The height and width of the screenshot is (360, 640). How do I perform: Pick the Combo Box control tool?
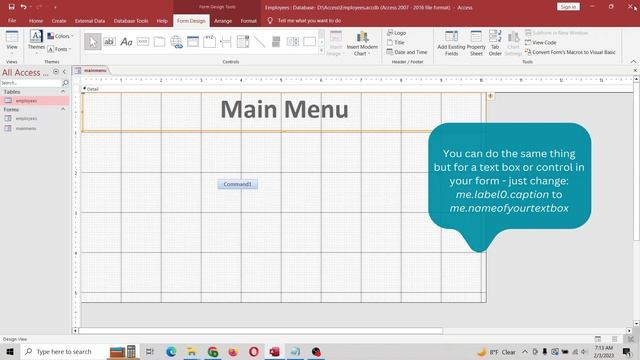click(242, 42)
